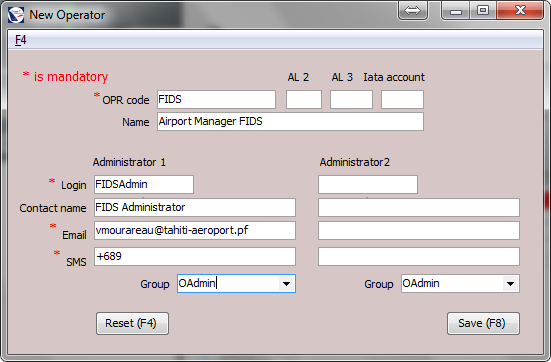
Task: Click the 'New Operator' window title
Action: click(x=67, y=15)
